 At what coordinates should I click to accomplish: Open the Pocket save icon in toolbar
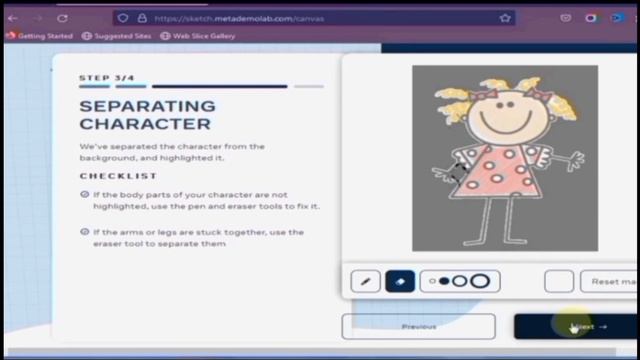565,18
